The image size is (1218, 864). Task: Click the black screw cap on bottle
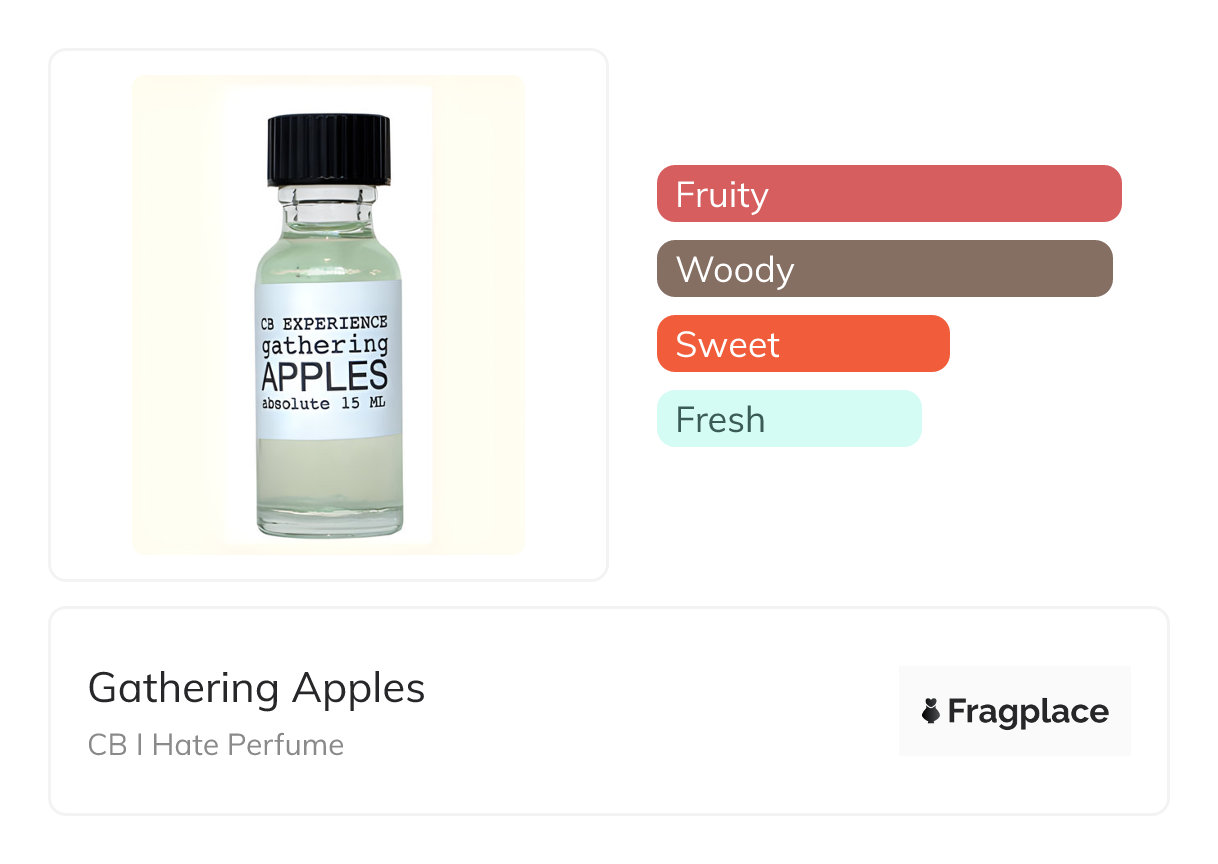[x=328, y=150]
